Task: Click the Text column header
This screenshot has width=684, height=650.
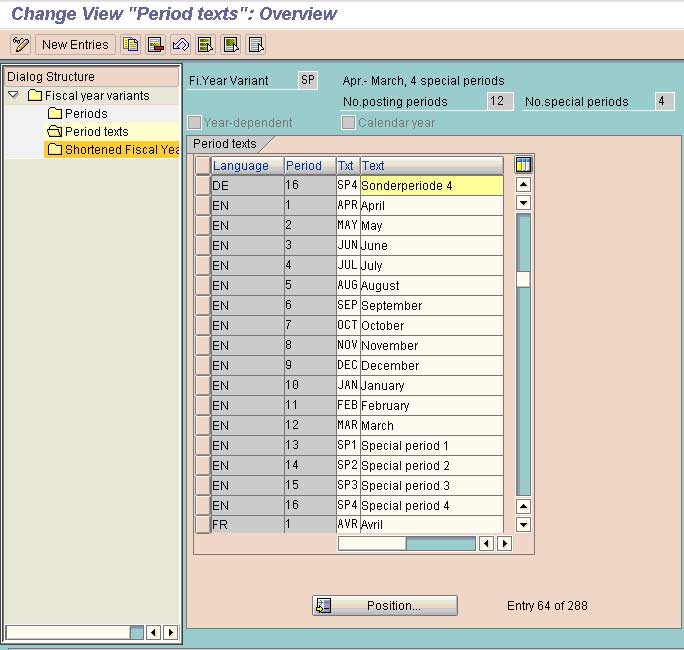Action: coord(431,166)
